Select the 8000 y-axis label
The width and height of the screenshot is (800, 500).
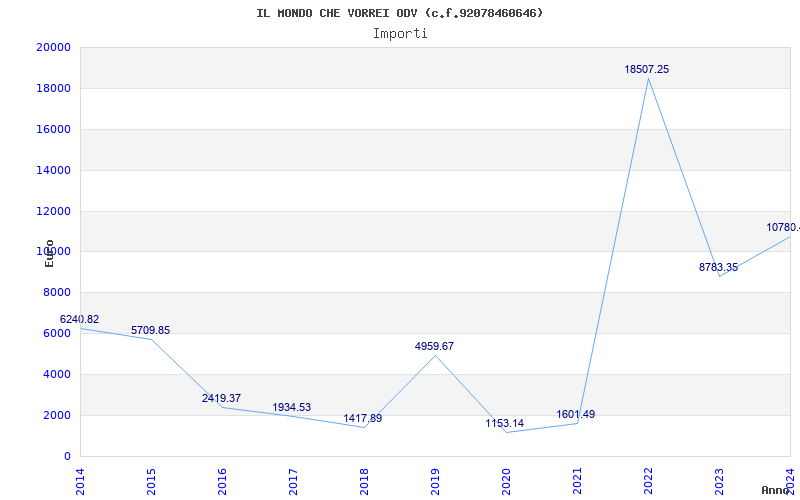57,292
